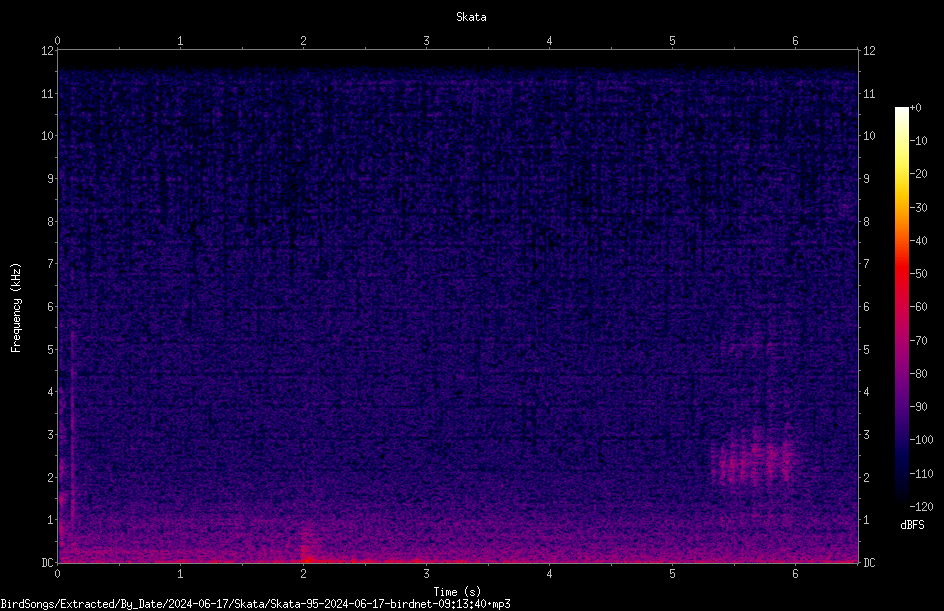Click the +0 label at top of color scale

(915, 108)
